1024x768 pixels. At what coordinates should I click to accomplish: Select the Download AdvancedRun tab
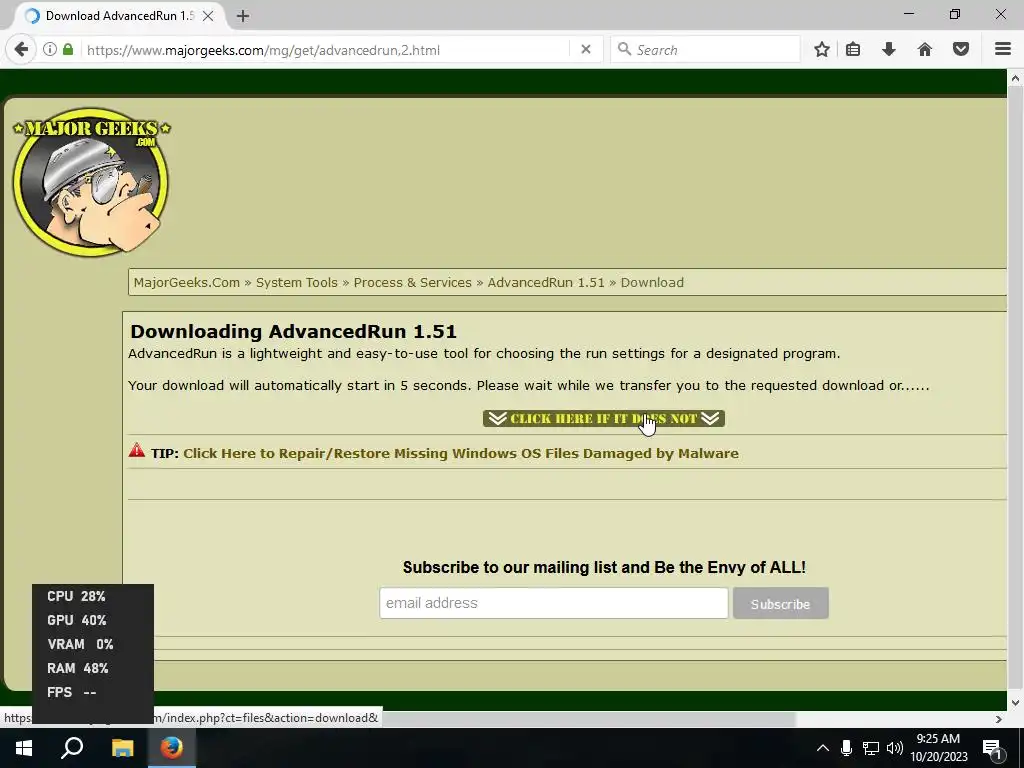tap(118, 16)
